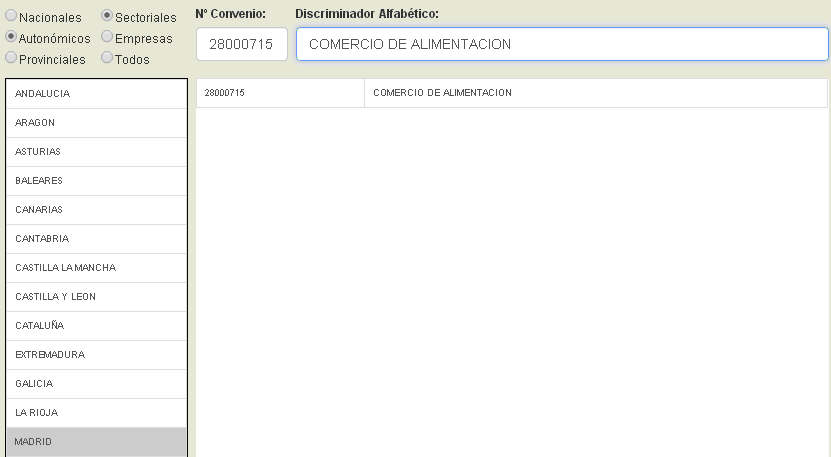Pick EXTREMADURA from the region list

(96, 354)
